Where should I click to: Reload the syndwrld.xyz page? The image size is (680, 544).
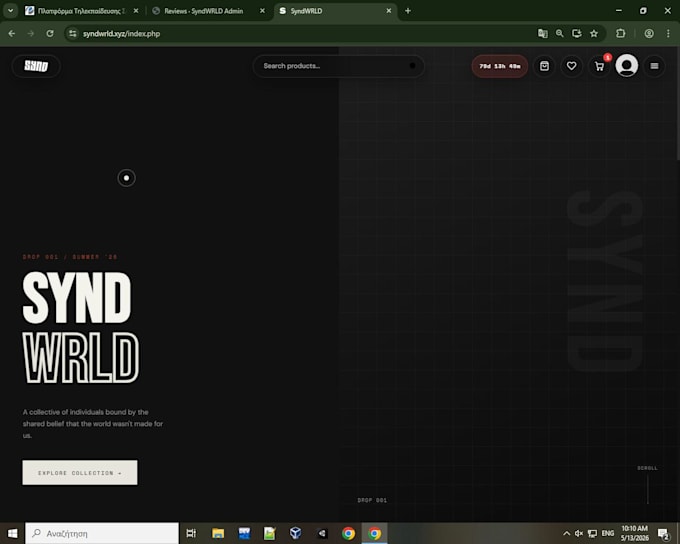click(50, 33)
